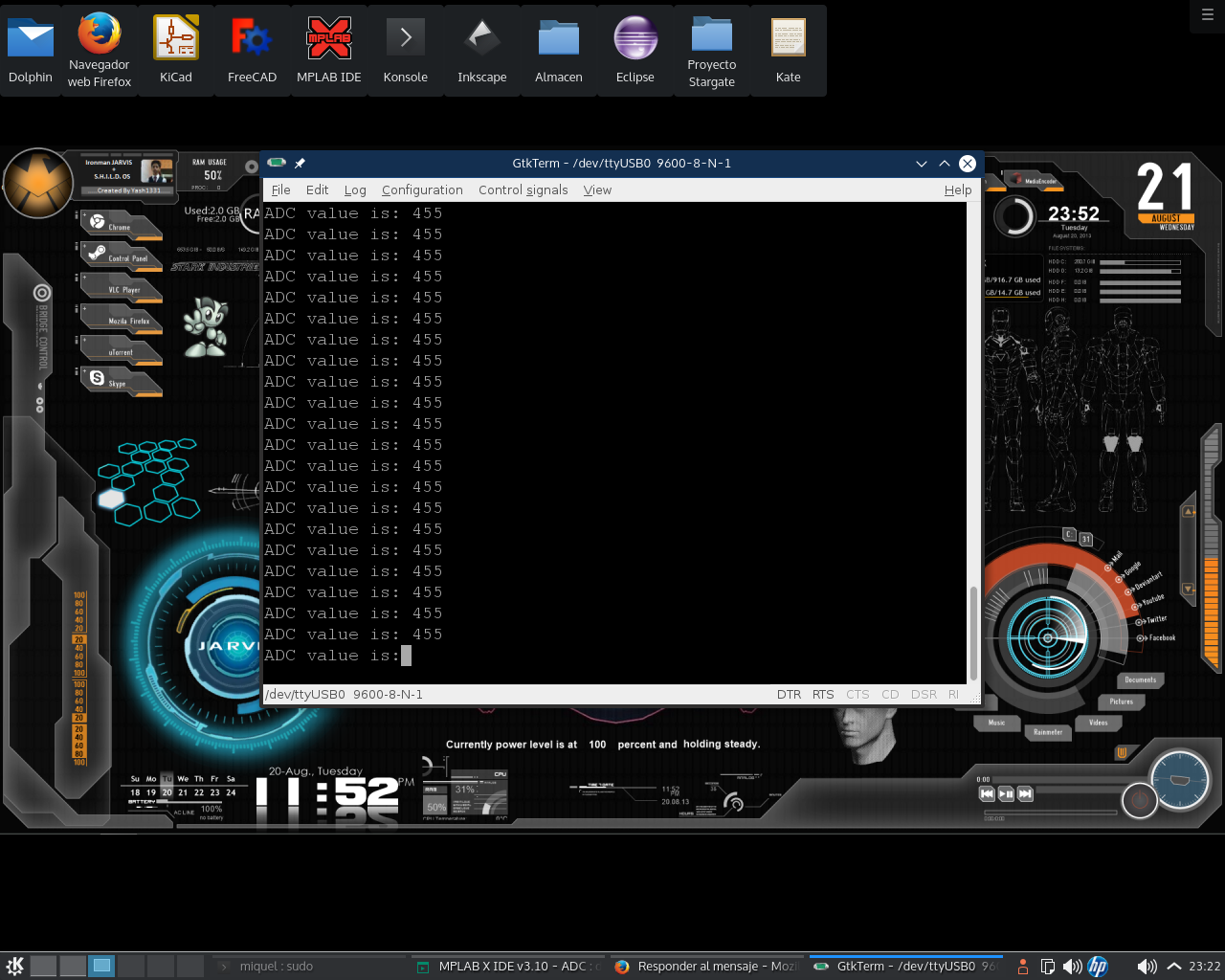Click the DSR indicator in the status bar

click(924, 695)
